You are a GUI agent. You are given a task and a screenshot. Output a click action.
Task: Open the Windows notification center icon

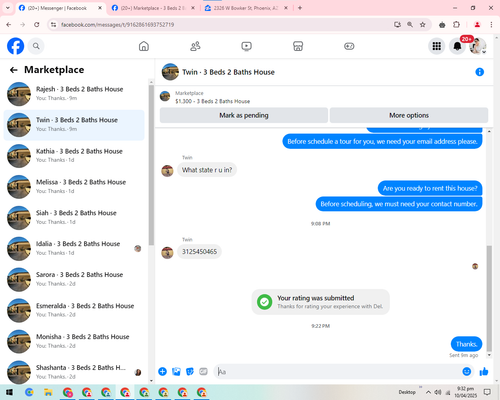click(x=487, y=392)
